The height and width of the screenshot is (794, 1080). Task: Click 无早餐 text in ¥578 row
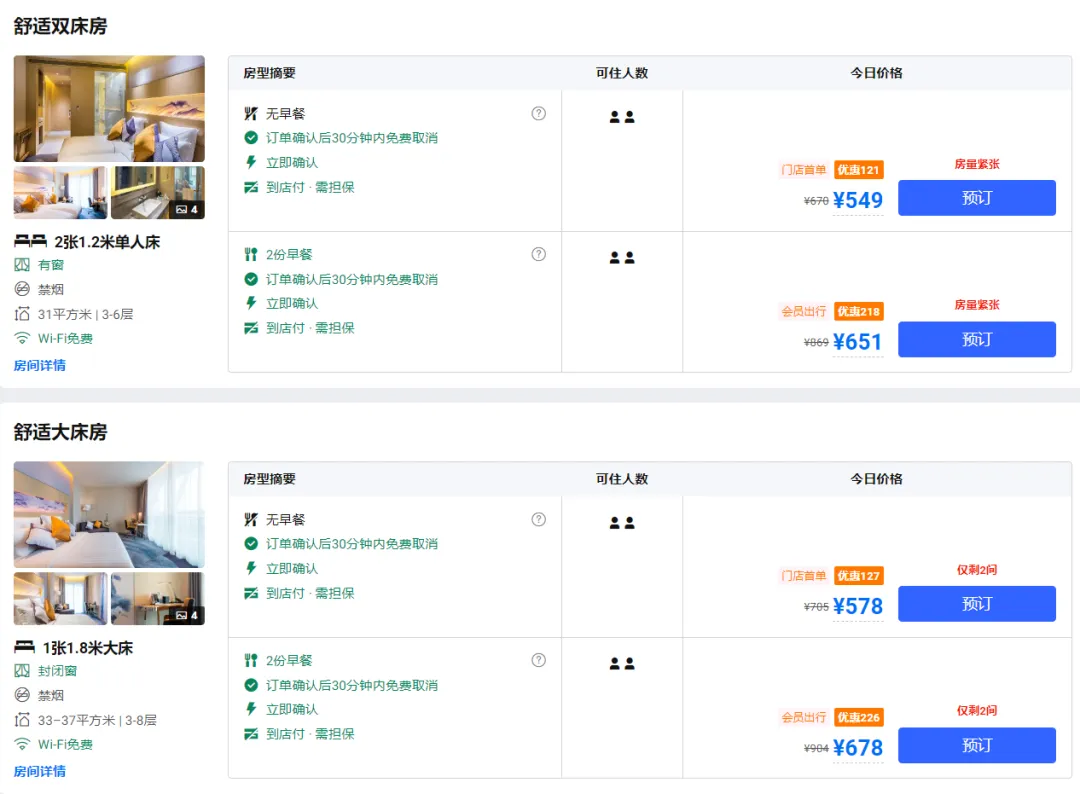pos(285,519)
